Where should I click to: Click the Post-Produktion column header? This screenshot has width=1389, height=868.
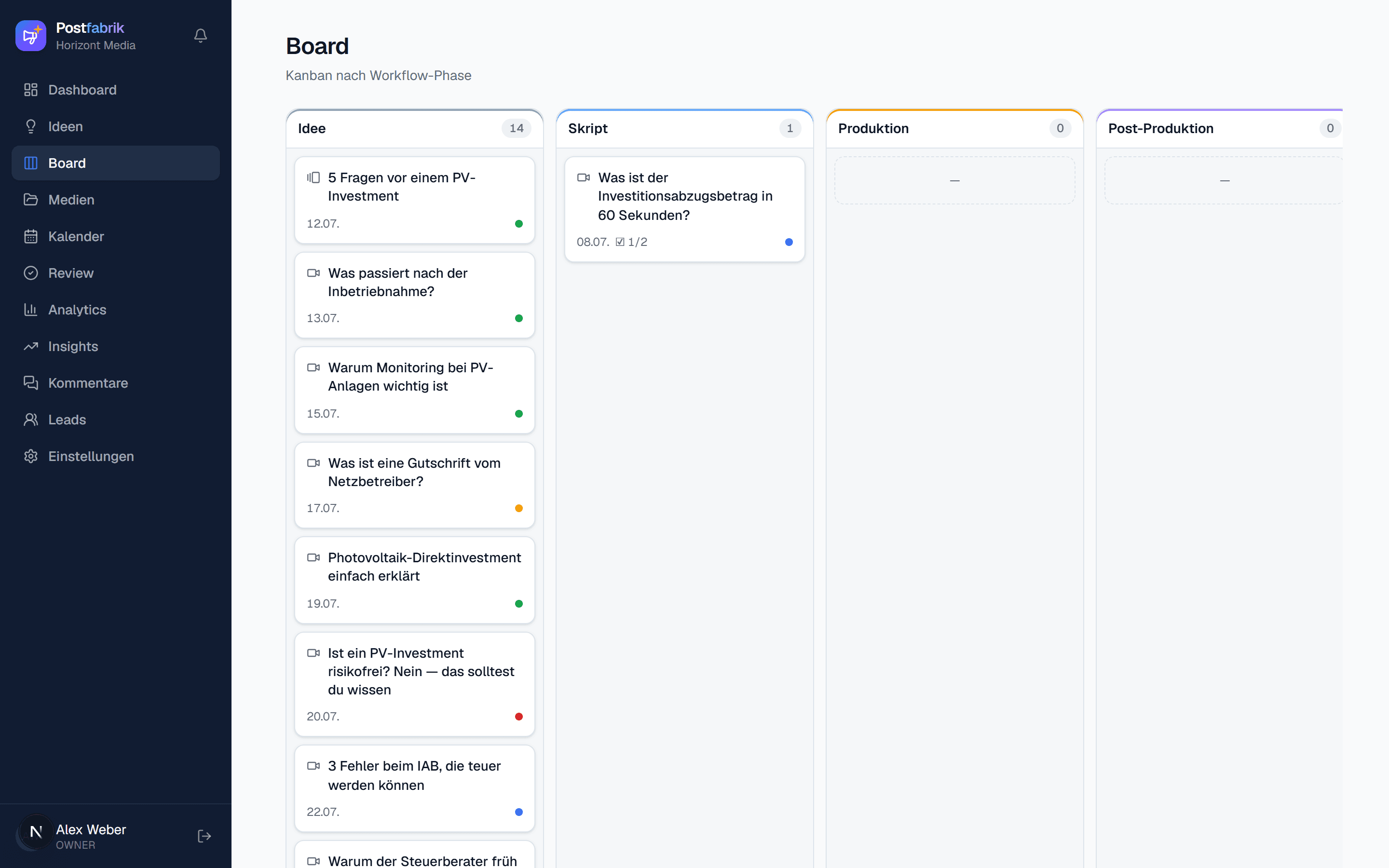pos(1220,129)
